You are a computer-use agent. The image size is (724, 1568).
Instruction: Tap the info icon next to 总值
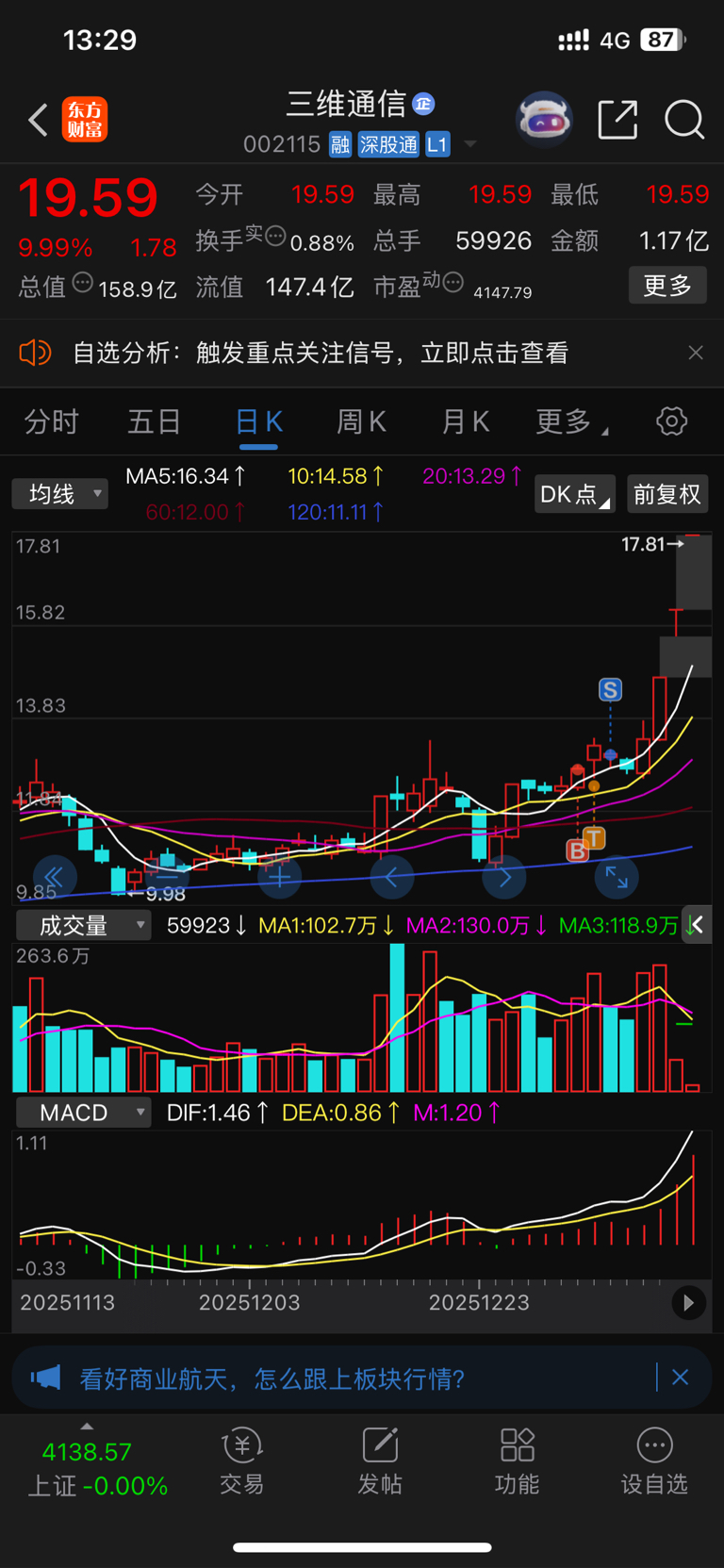[x=83, y=282]
